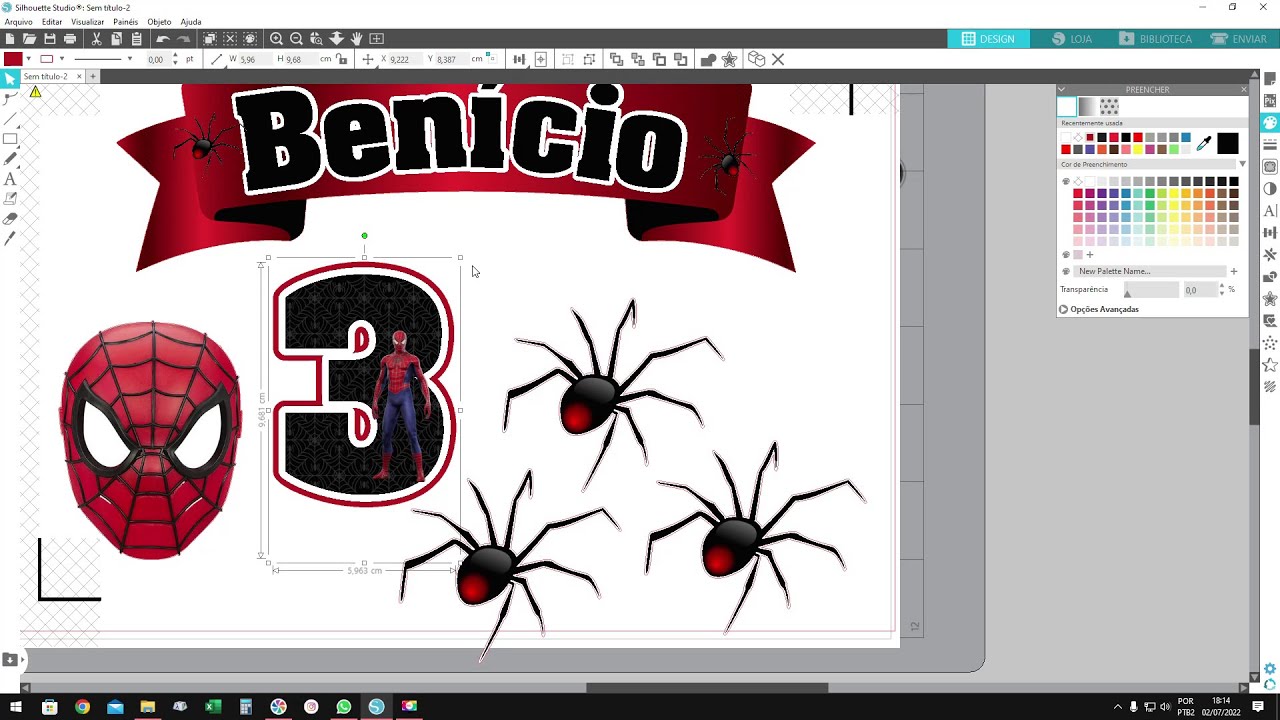1280x720 pixels.
Task: Increase line thickness stepper
Action: point(176,56)
